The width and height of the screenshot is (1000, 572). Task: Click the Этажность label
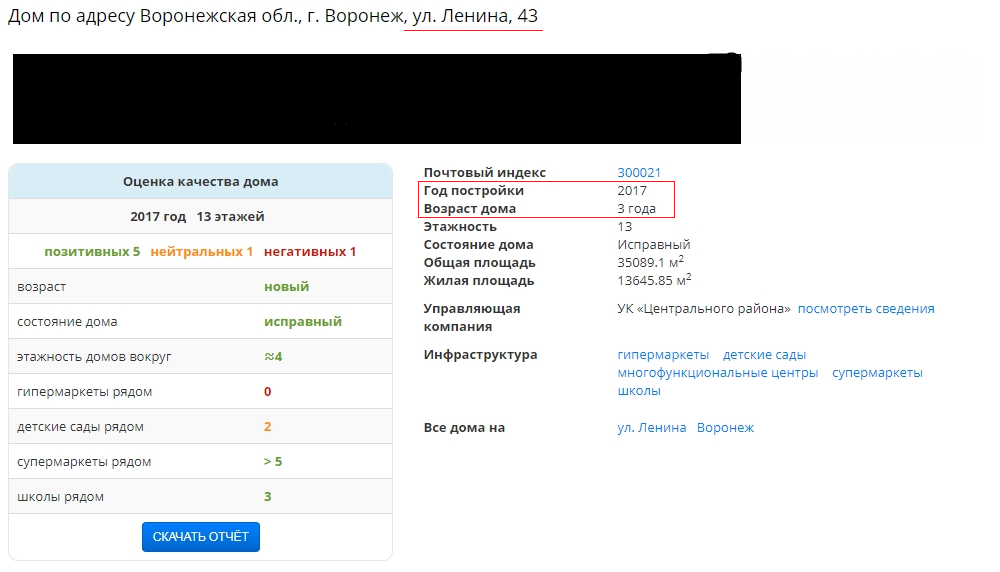460,226
